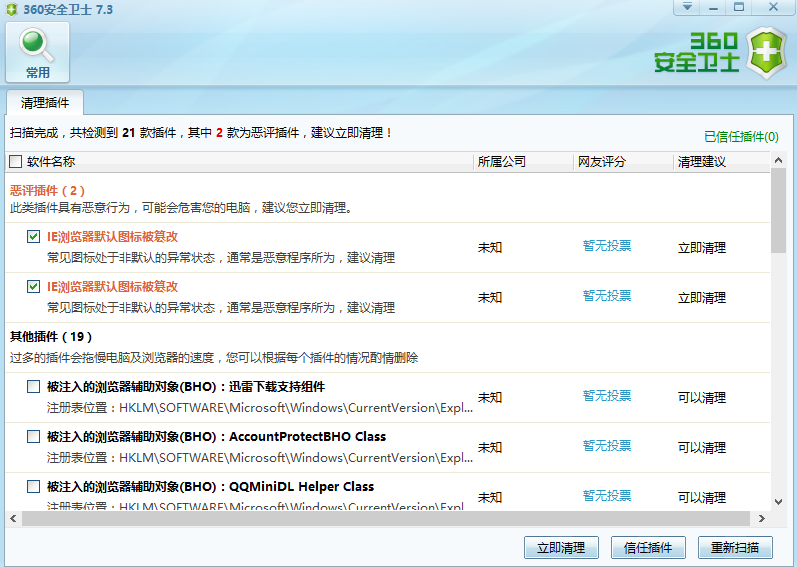The height and width of the screenshot is (567, 797).
Task: Click 立即清理 suggestion in first IE icon row
Action: point(702,248)
